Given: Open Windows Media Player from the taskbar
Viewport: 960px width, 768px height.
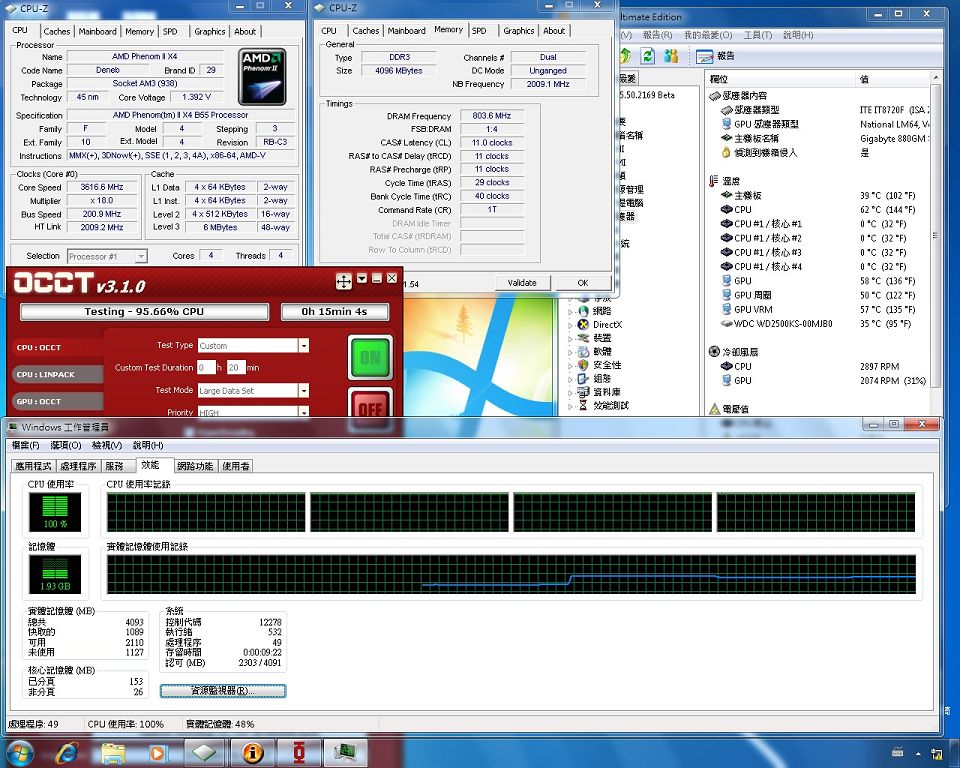Looking at the screenshot, I should pos(157,753).
